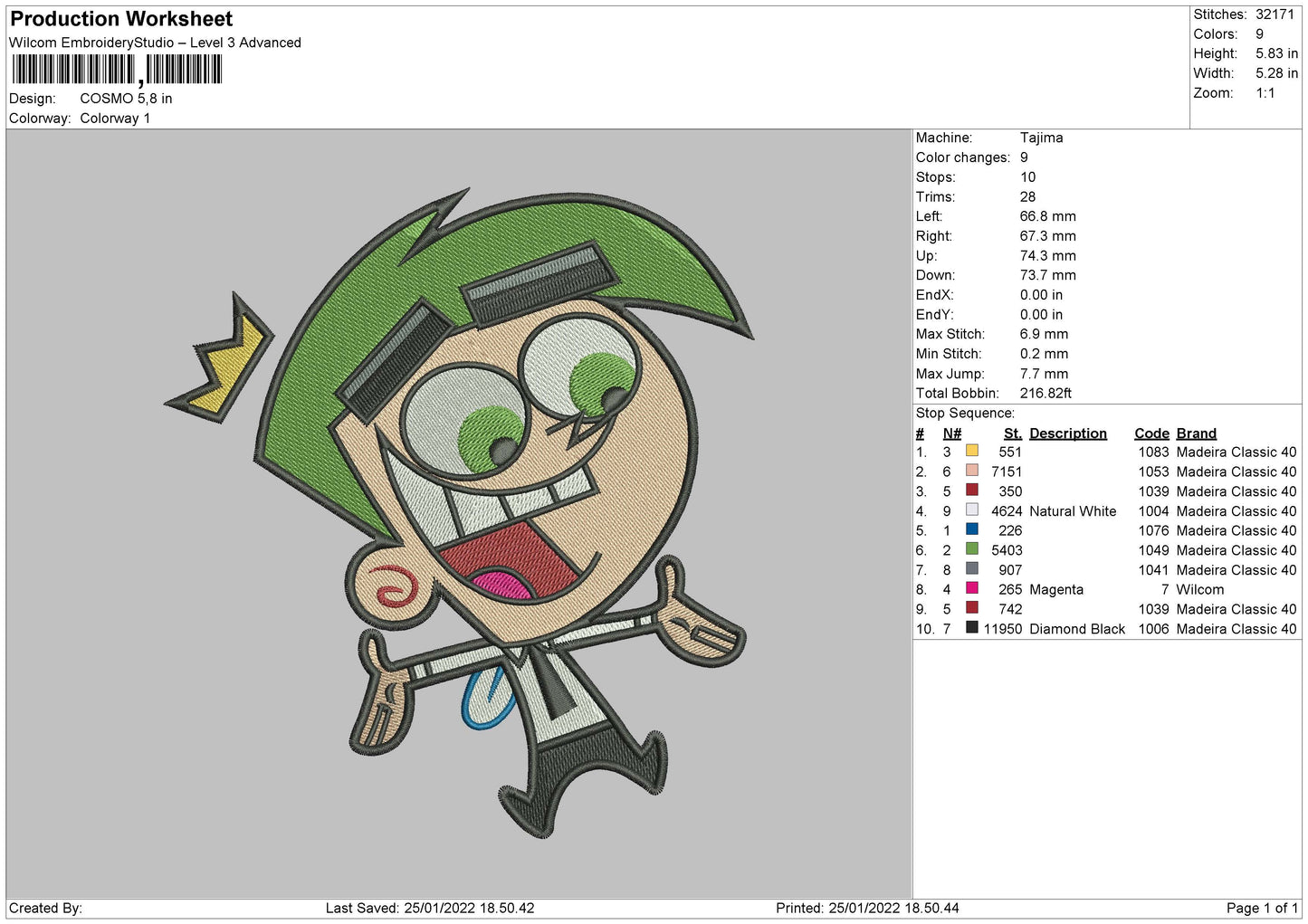Image resolution: width=1308 pixels, height=924 pixels.
Task: Click the Total Bobbin value '216.82ft'
Action: pyautogui.click(x=1045, y=394)
